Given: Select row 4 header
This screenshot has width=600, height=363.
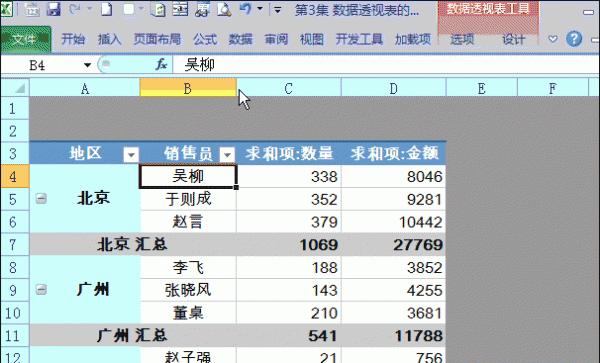Looking at the screenshot, I should 15,176.
